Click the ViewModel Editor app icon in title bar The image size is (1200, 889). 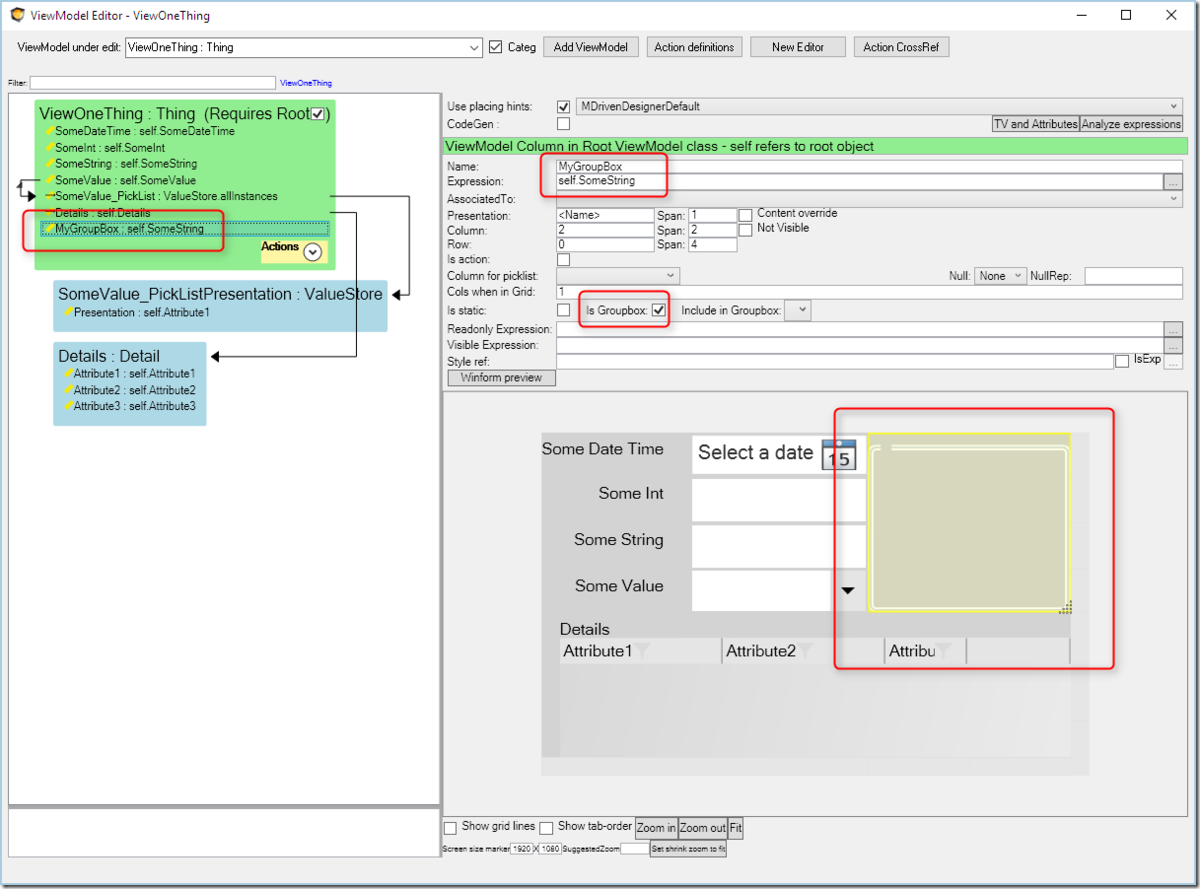pos(18,15)
